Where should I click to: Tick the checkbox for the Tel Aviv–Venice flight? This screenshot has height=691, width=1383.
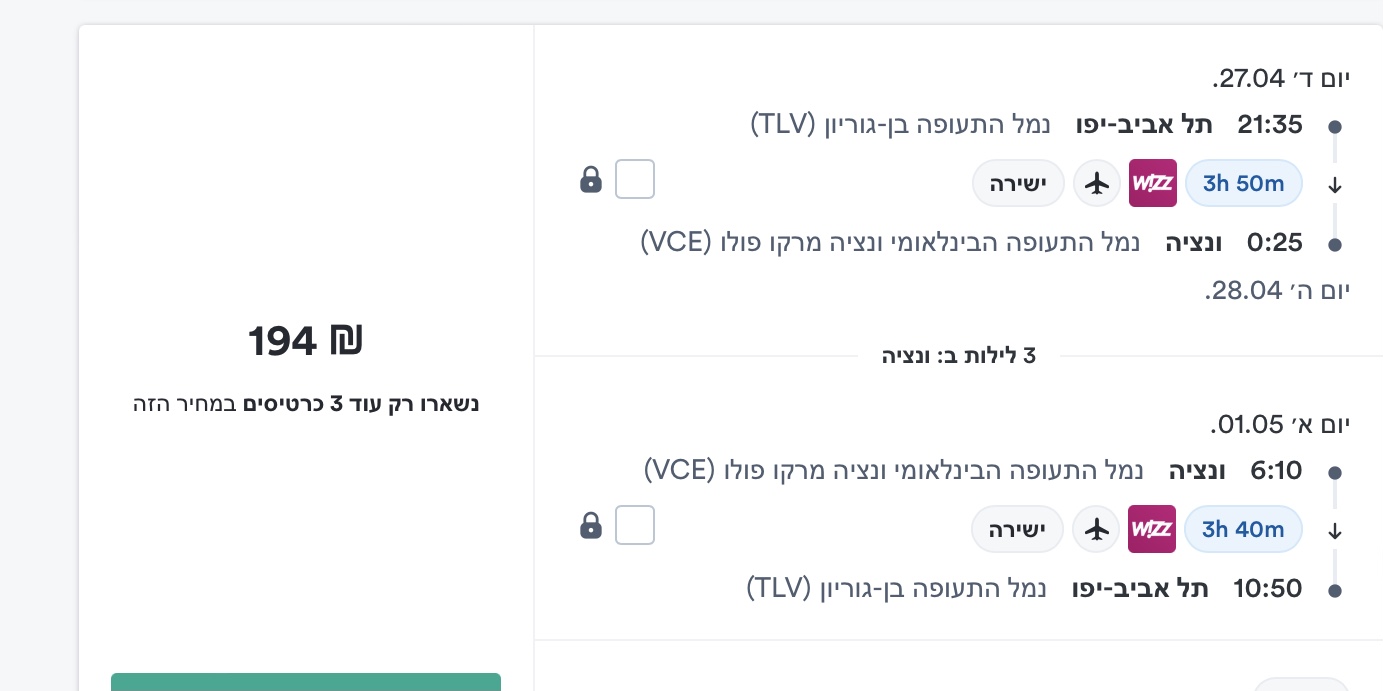point(634,180)
